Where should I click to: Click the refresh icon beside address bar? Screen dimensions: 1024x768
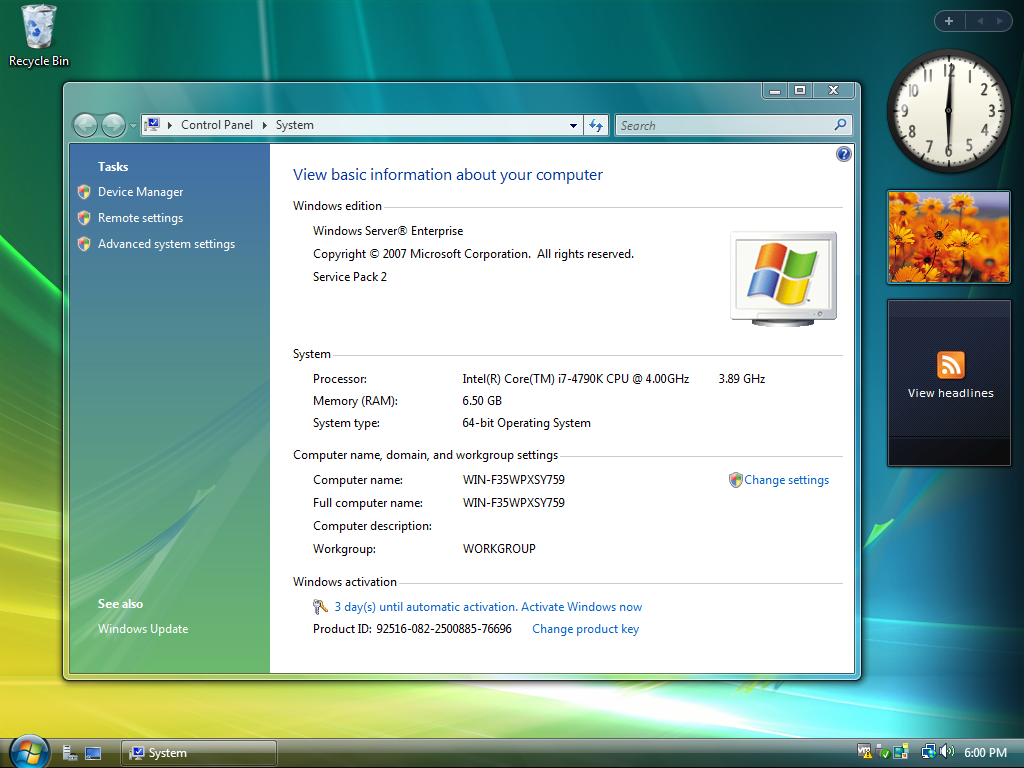pos(597,125)
